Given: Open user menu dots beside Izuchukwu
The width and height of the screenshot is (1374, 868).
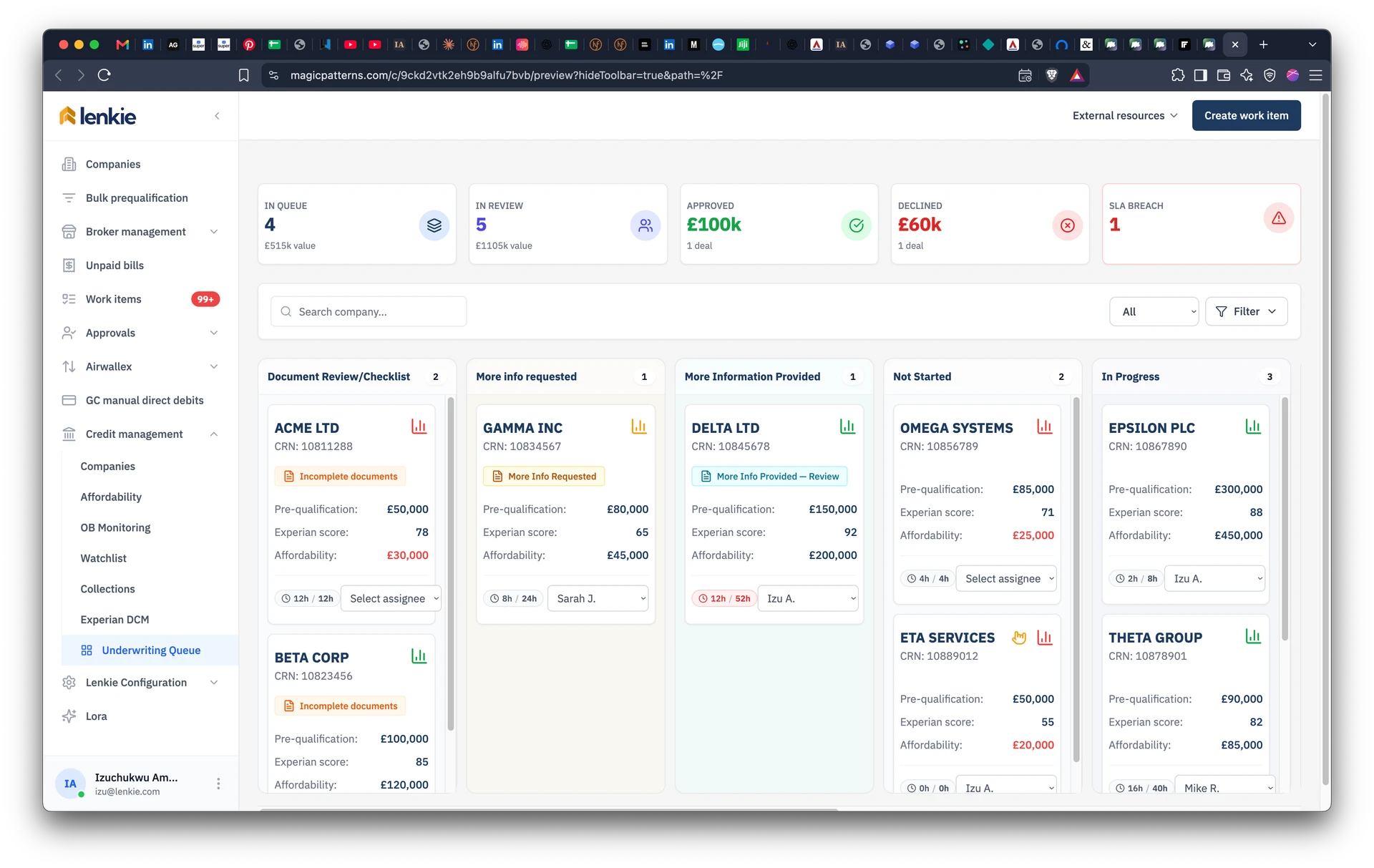Looking at the screenshot, I should [x=218, y=784].
